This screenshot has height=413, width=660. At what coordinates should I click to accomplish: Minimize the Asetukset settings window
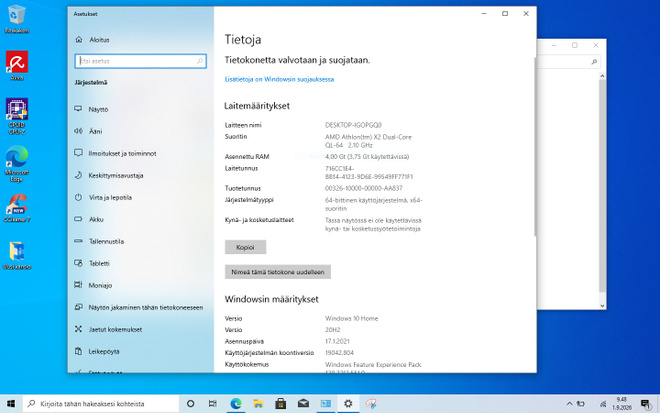pyautogui.click(x=484, y=13)
